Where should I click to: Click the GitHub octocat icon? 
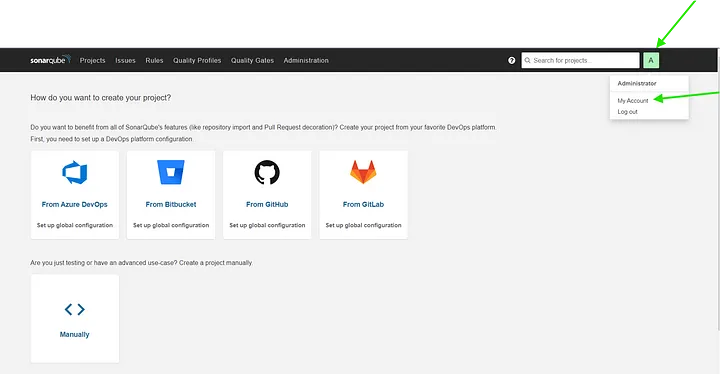[267, 172]
